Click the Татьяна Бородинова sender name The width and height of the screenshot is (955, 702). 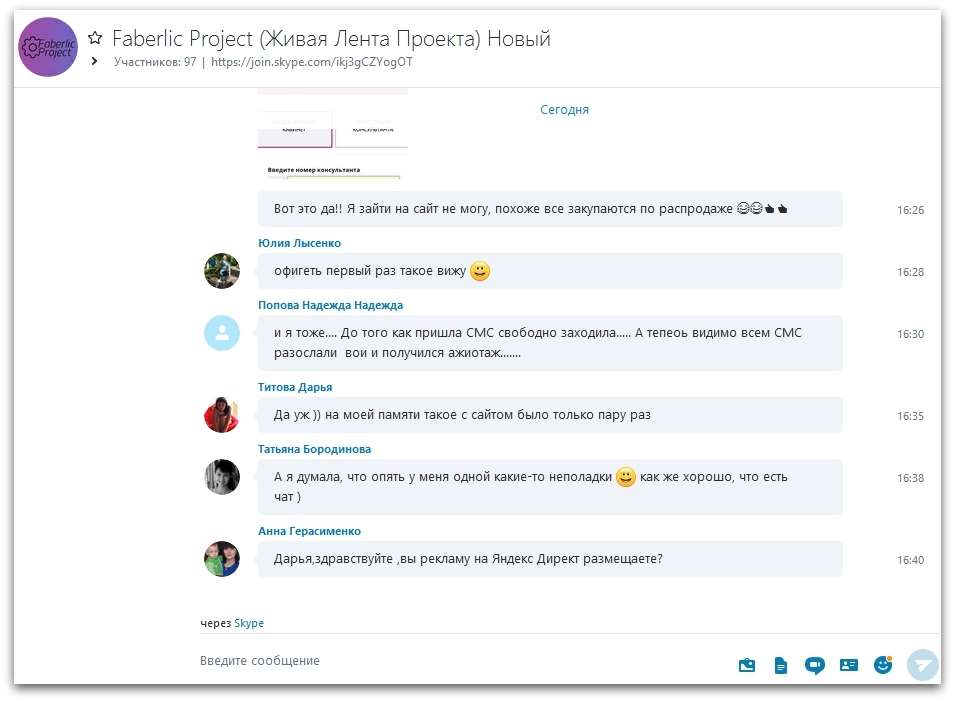(x=314, y=449)
